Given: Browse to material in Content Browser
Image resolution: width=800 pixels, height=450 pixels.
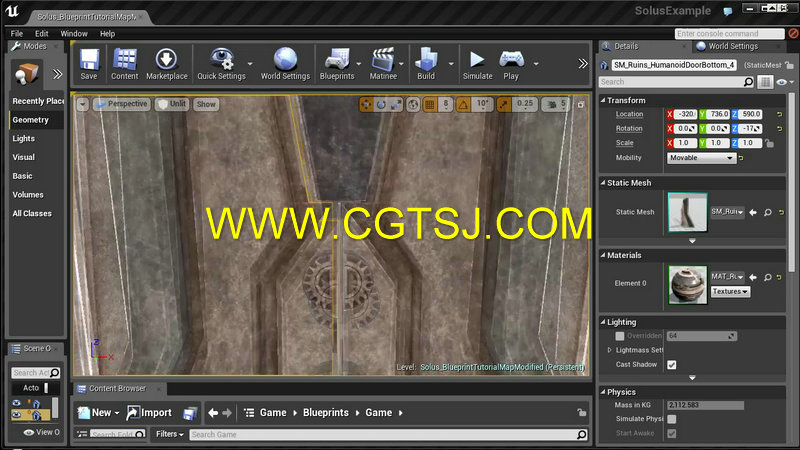Looking at the screenshot, I should coord(768,277).
